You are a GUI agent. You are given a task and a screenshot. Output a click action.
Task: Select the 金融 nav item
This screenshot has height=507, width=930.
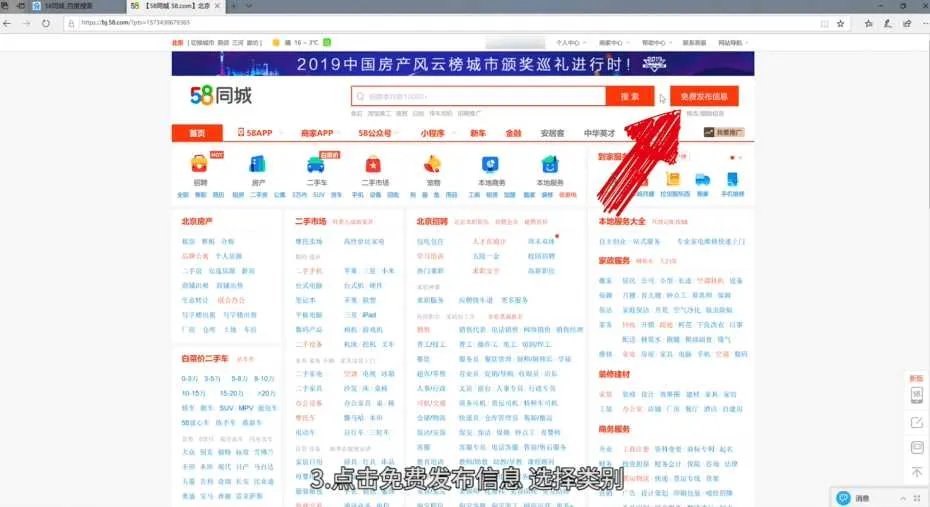point(513,133)
